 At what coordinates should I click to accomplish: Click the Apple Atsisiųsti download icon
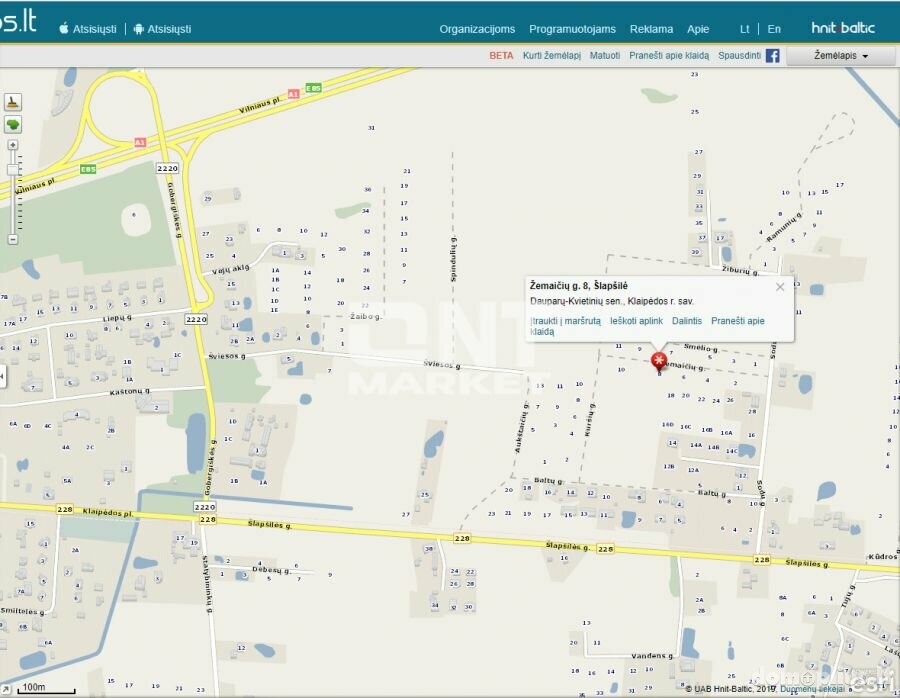[64, 29]
